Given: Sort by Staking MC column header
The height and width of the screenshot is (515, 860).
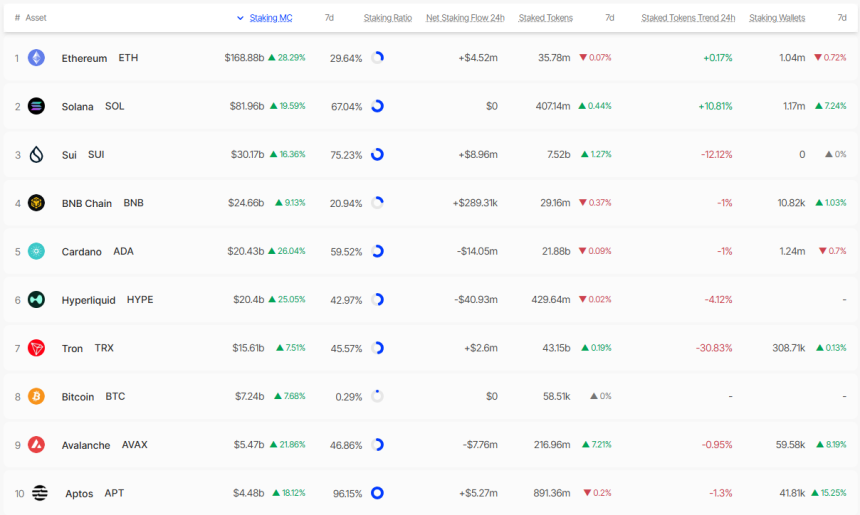Looking at the screenshot, I should (270, 18).
